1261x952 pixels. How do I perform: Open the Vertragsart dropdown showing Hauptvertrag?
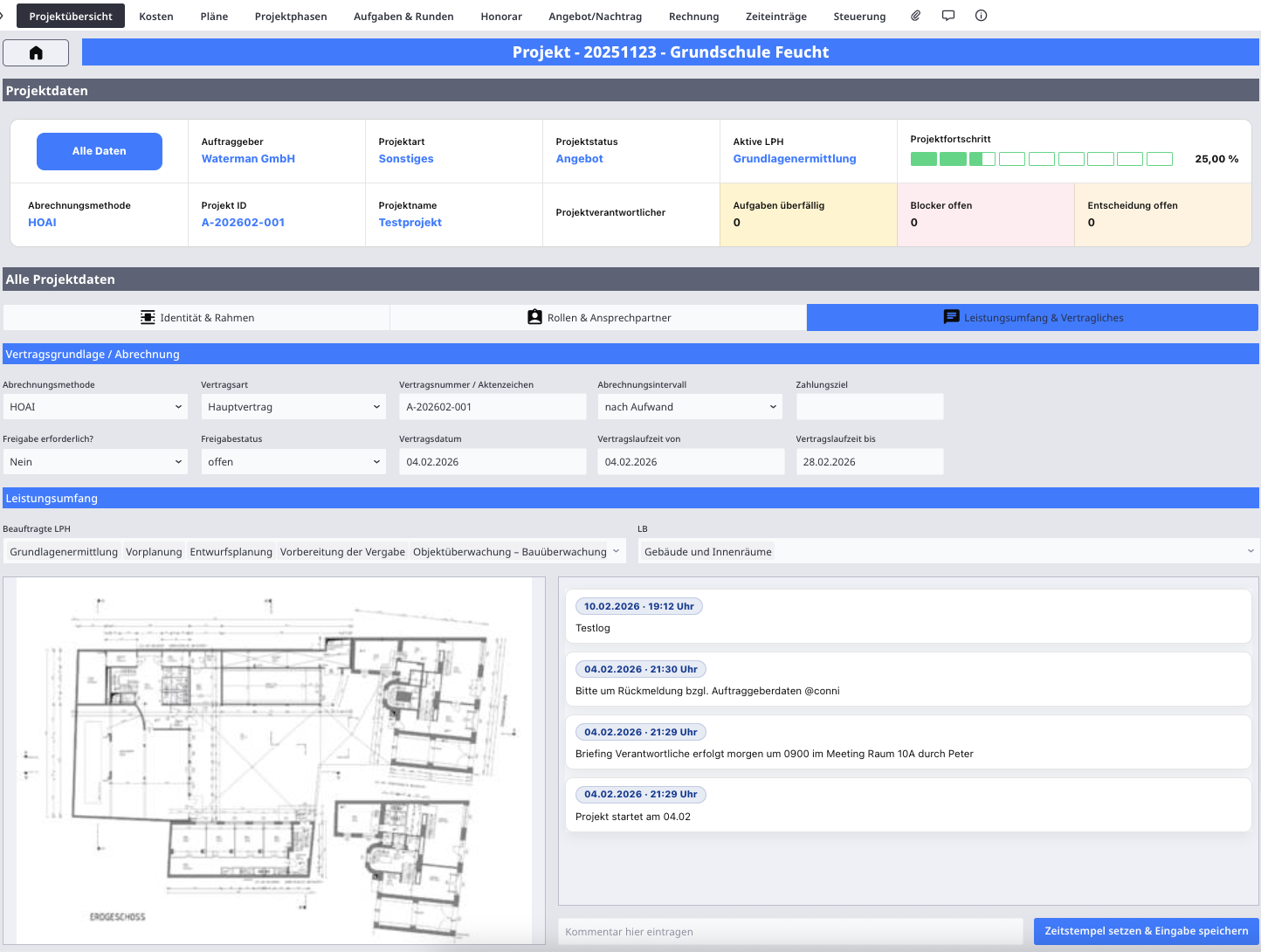[x=293, y=406]
